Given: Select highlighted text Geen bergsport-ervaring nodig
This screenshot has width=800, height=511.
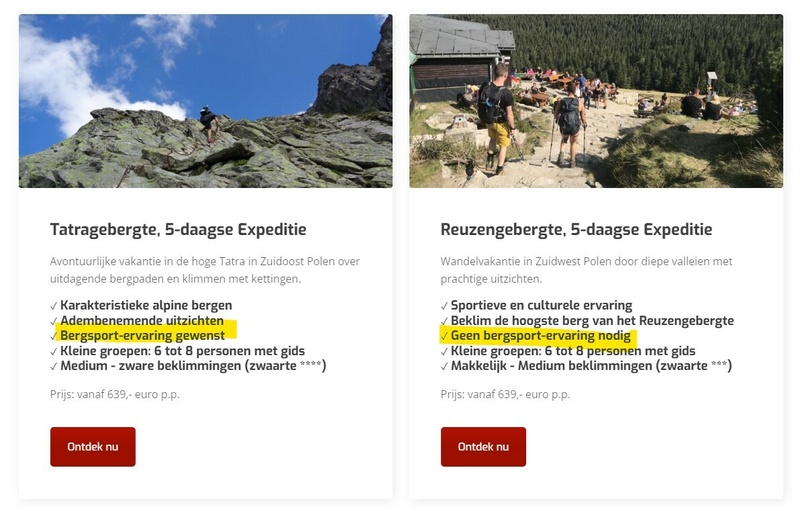Looking at the screenshot, I should tap(541, 336).
